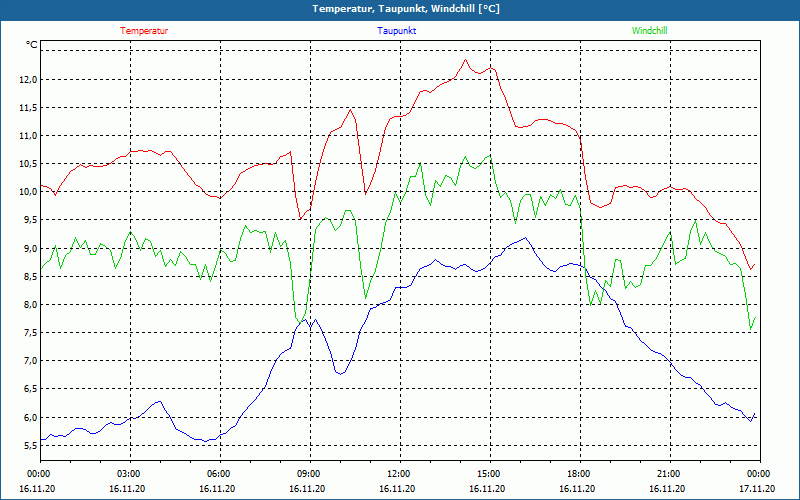This screenshot has height=500, width=800.
Task: Click the blue Taupunkt legend label
Action: [396, 31]
